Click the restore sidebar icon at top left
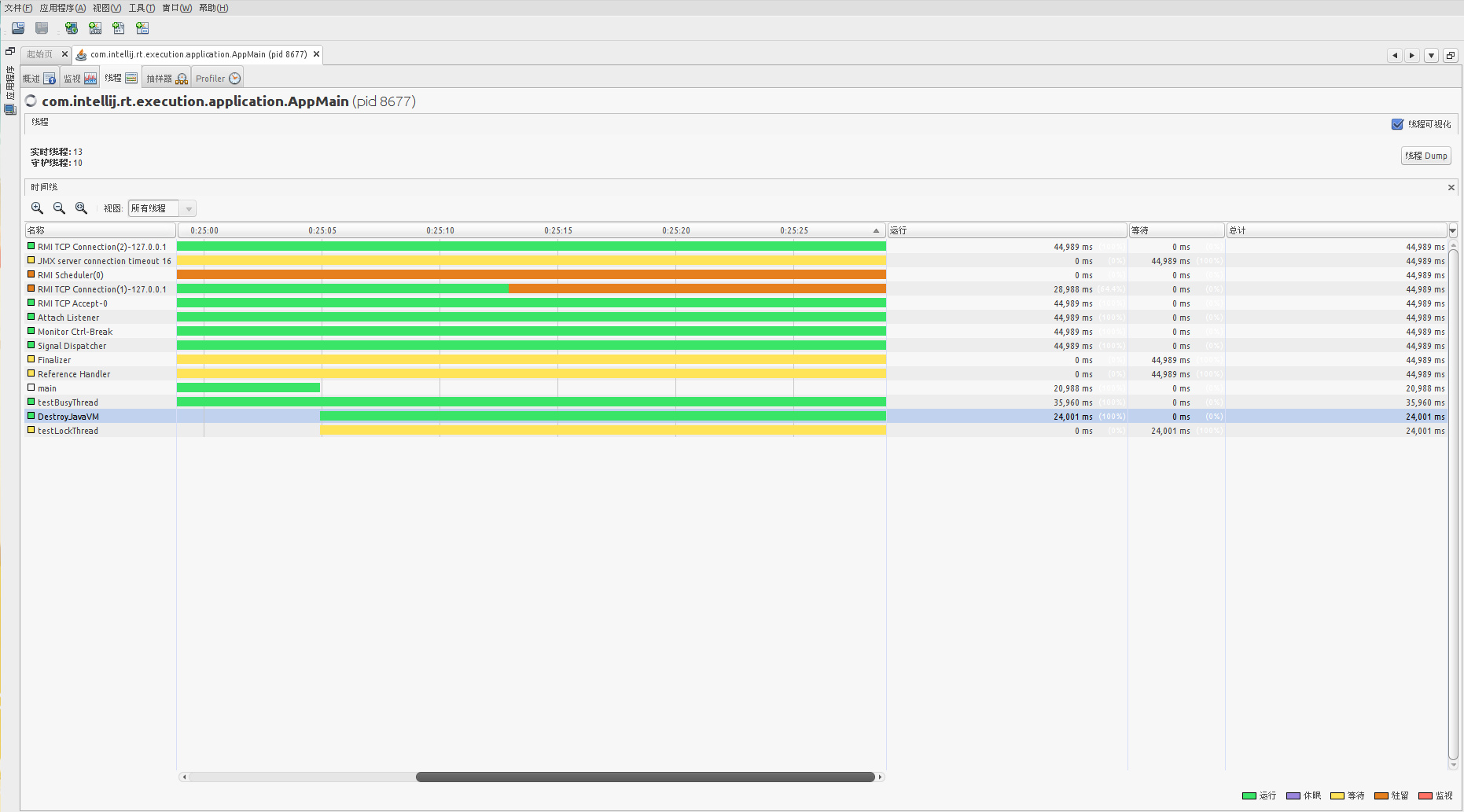Image resolution: width=1464 pixels, height=812 pixels. 10,51
